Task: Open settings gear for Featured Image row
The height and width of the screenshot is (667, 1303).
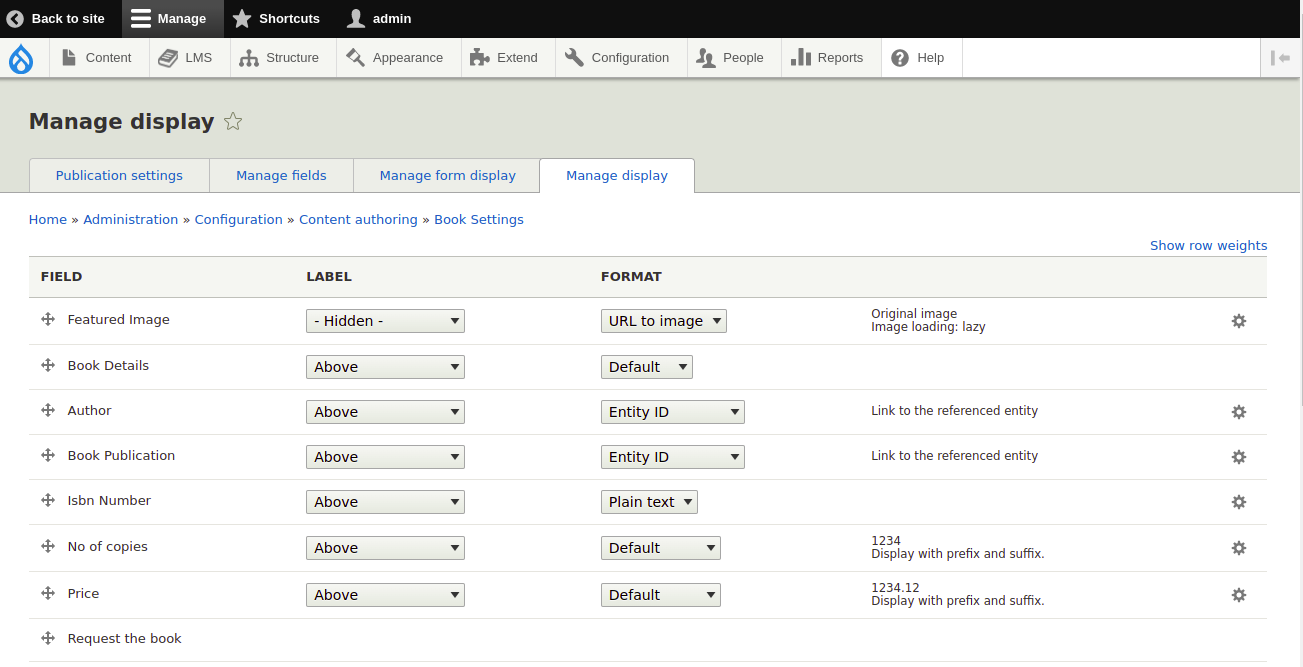Action: tap(1239, 321)
